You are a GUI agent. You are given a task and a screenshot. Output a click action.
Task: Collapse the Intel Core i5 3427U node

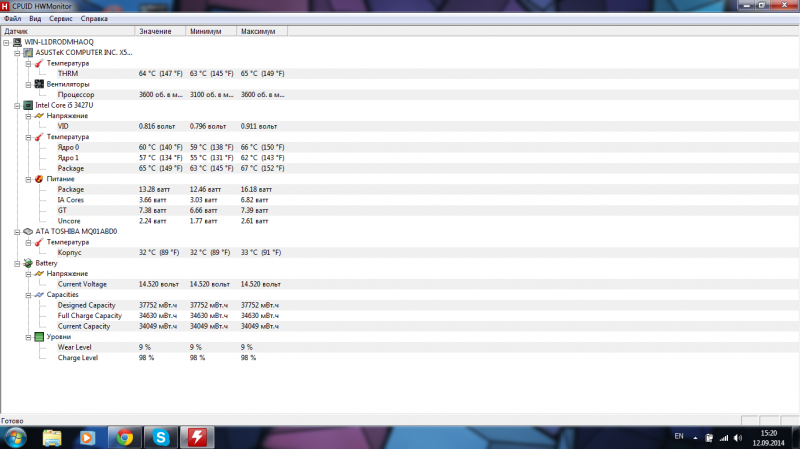point(17,106)
